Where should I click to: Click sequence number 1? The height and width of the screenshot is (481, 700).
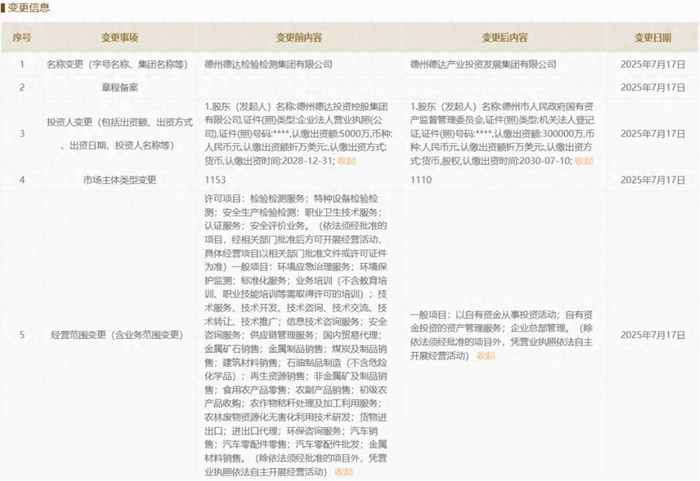[x=22, y=64]
